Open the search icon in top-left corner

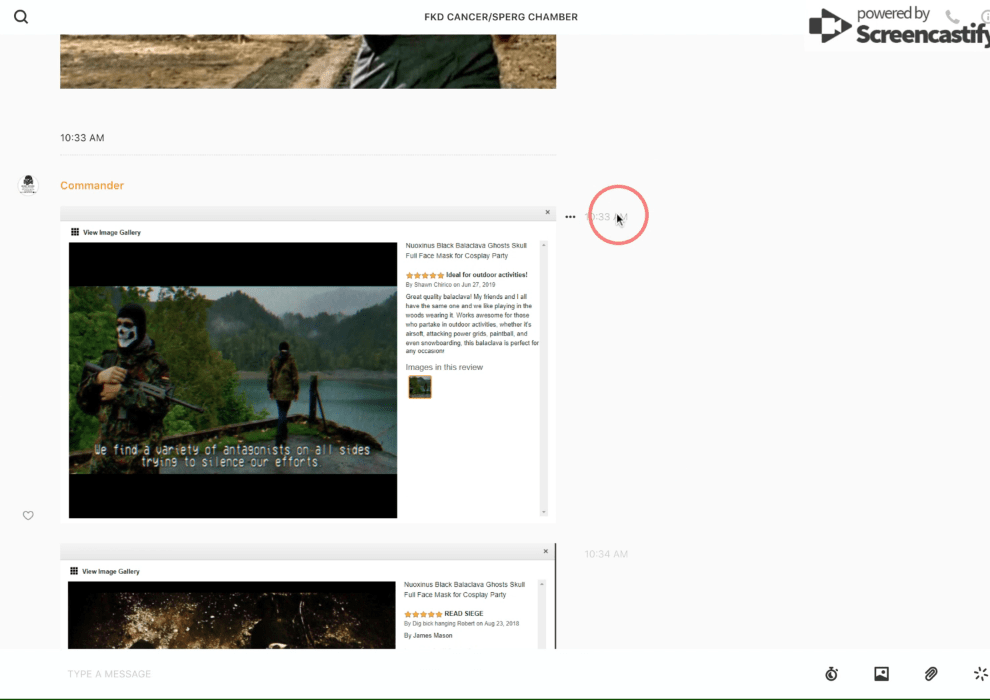coord(21,17)
